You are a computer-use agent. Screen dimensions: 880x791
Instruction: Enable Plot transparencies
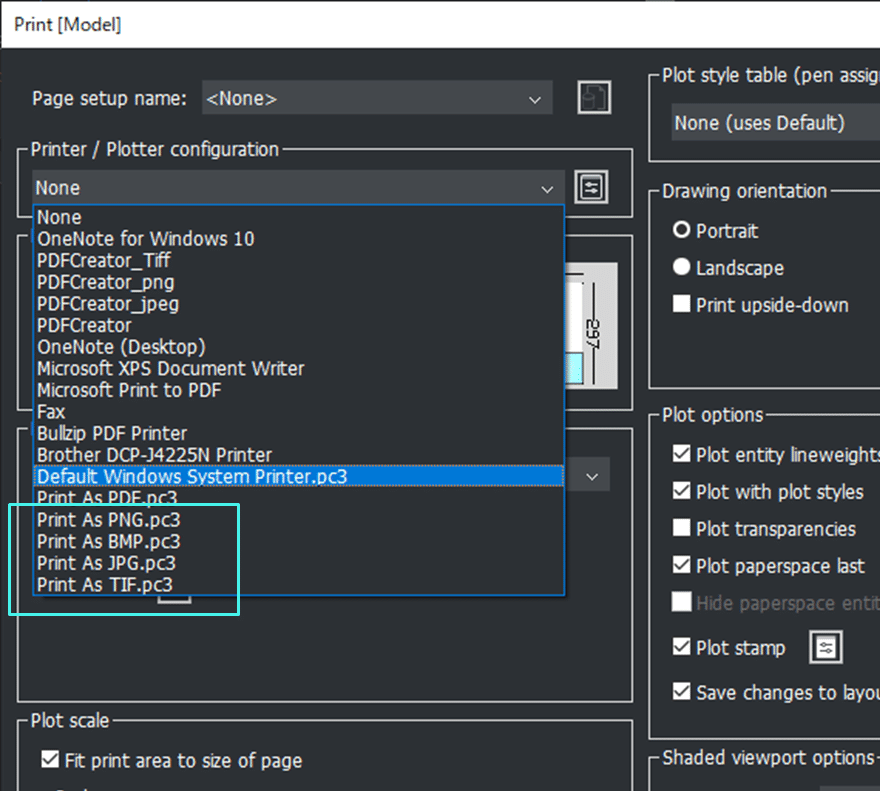(x=681, y=528)
